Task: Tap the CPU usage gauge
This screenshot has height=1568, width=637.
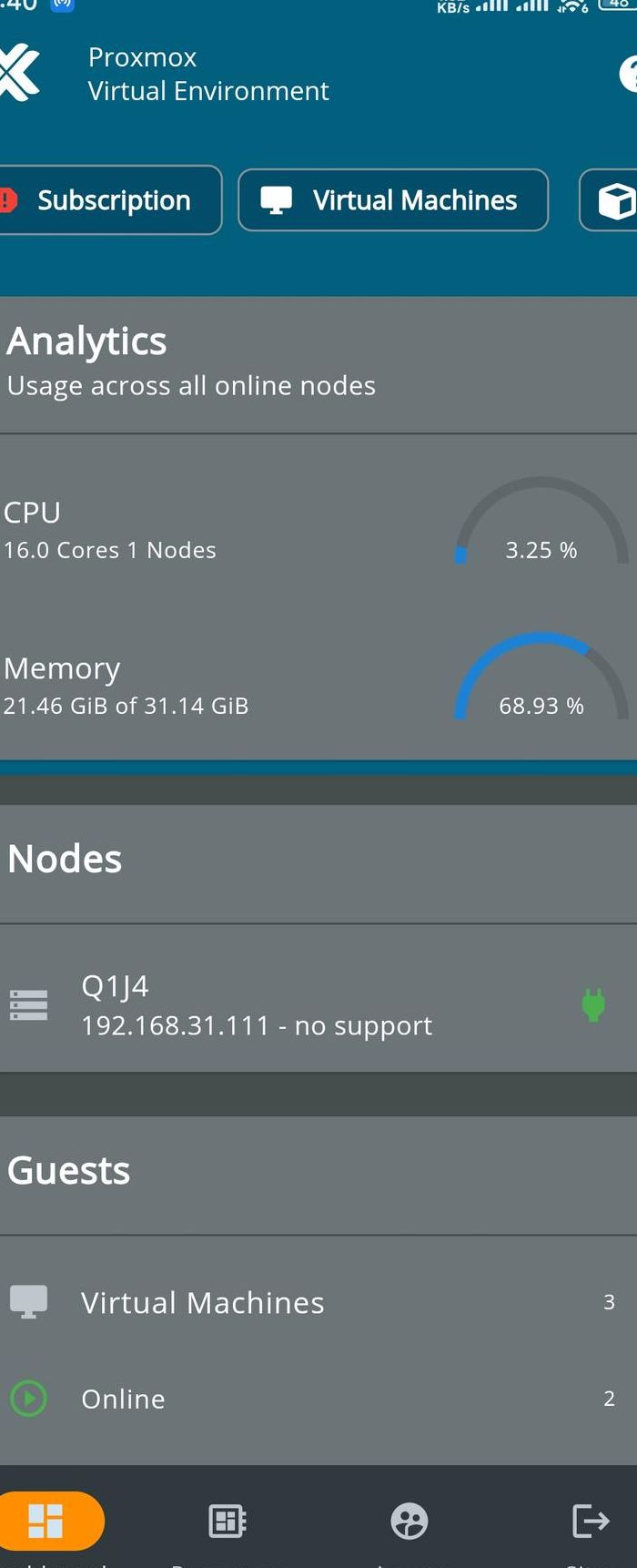Action: click(x=541, y=522)
